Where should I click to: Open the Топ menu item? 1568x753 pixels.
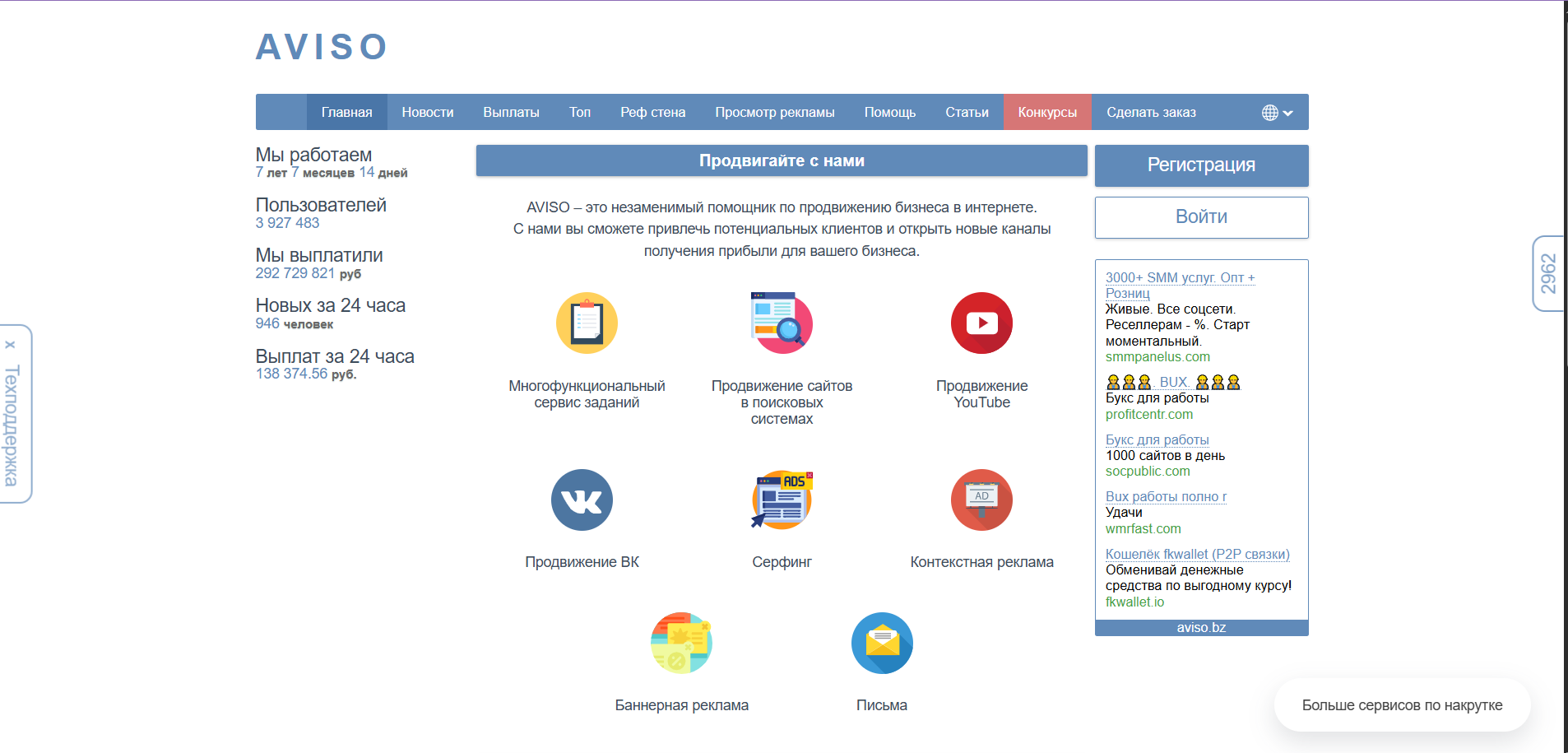(x=580, y=112)
